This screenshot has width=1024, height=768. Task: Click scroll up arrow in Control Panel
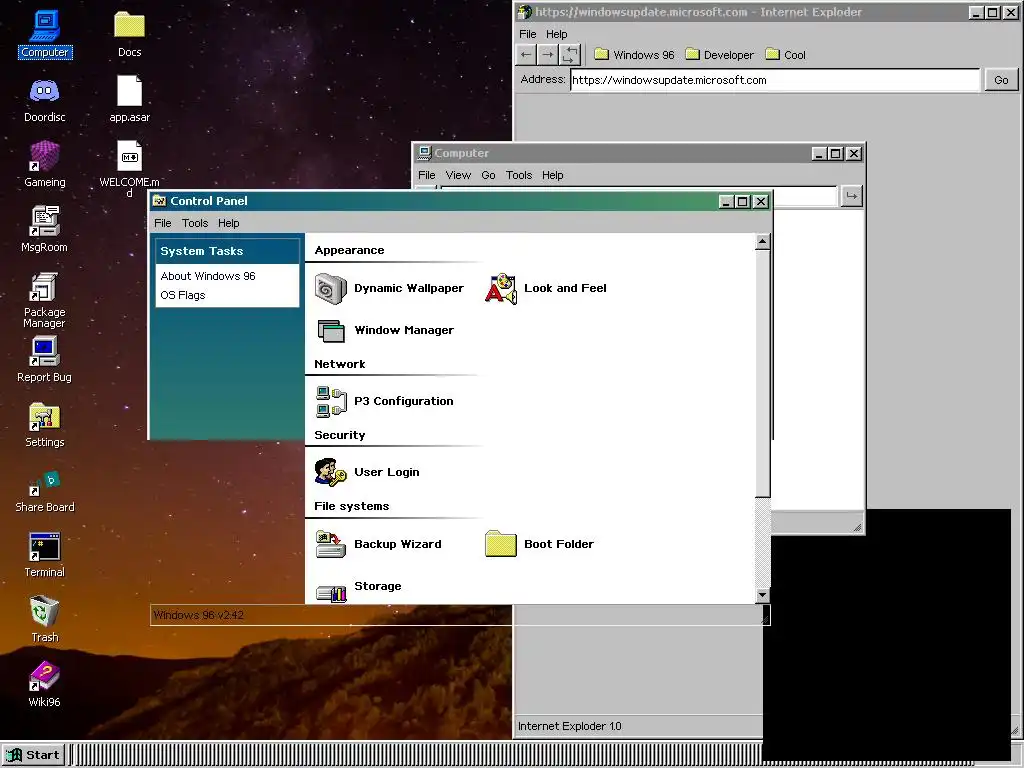(x=762, y=242)
